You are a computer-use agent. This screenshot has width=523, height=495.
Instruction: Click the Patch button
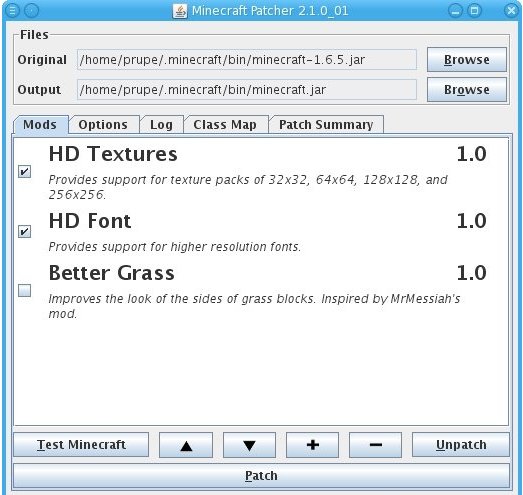pos(261,476)
